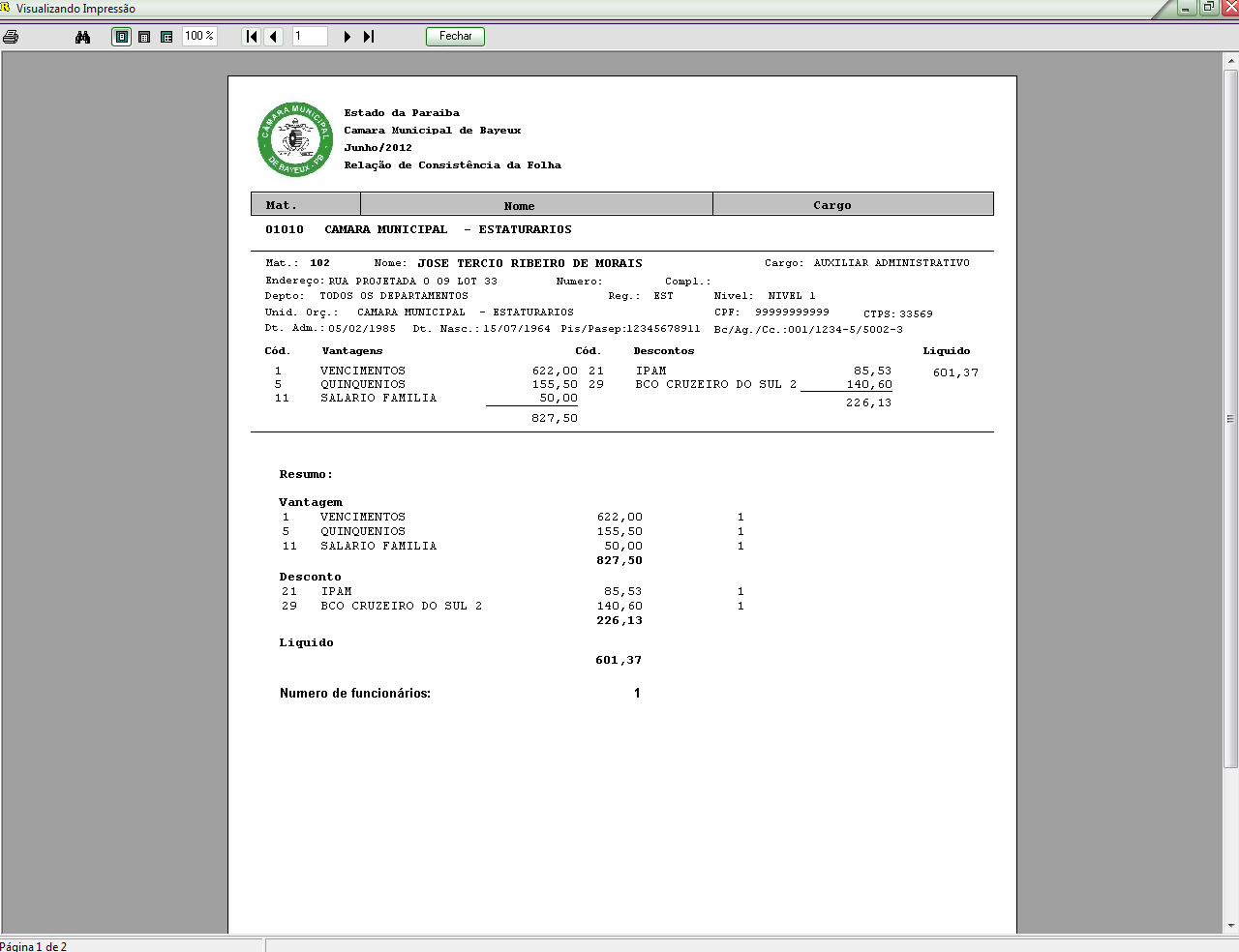Open search with the binoculars icon
Viewport: 1239px width, 952px height.
[x=82, y=37]
